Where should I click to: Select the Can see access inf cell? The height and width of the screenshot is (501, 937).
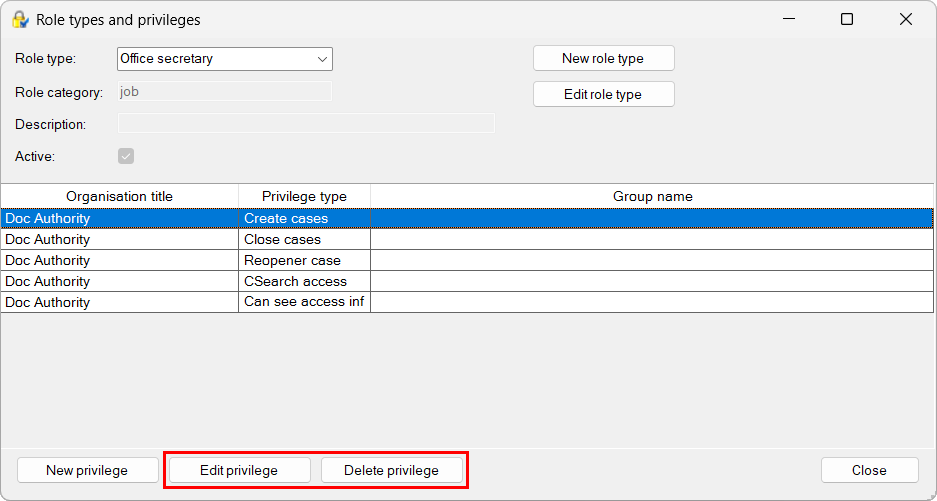click(304, 302)
